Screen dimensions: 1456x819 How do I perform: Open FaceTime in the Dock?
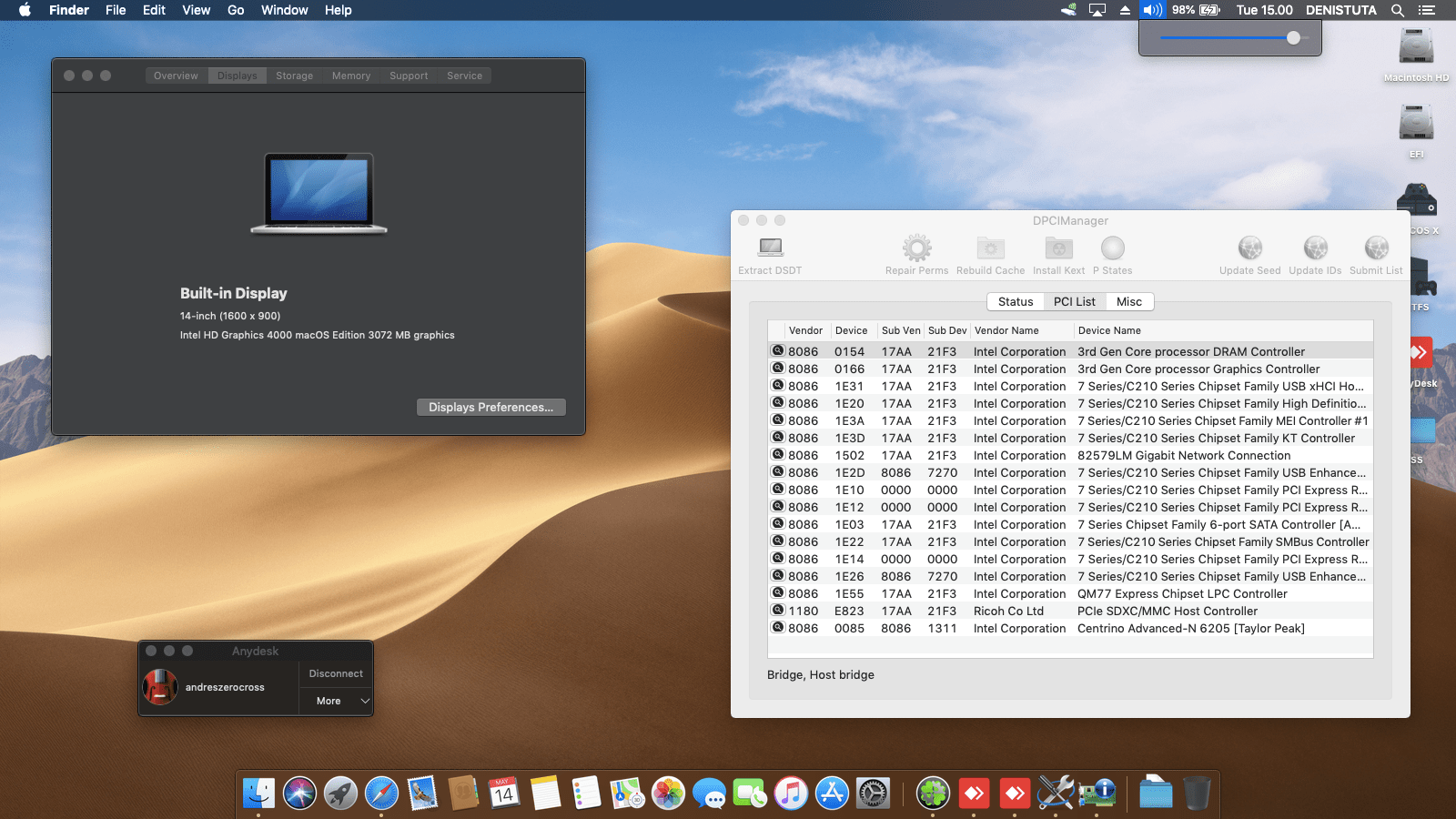pyautogui.click(x=750, y=794)
